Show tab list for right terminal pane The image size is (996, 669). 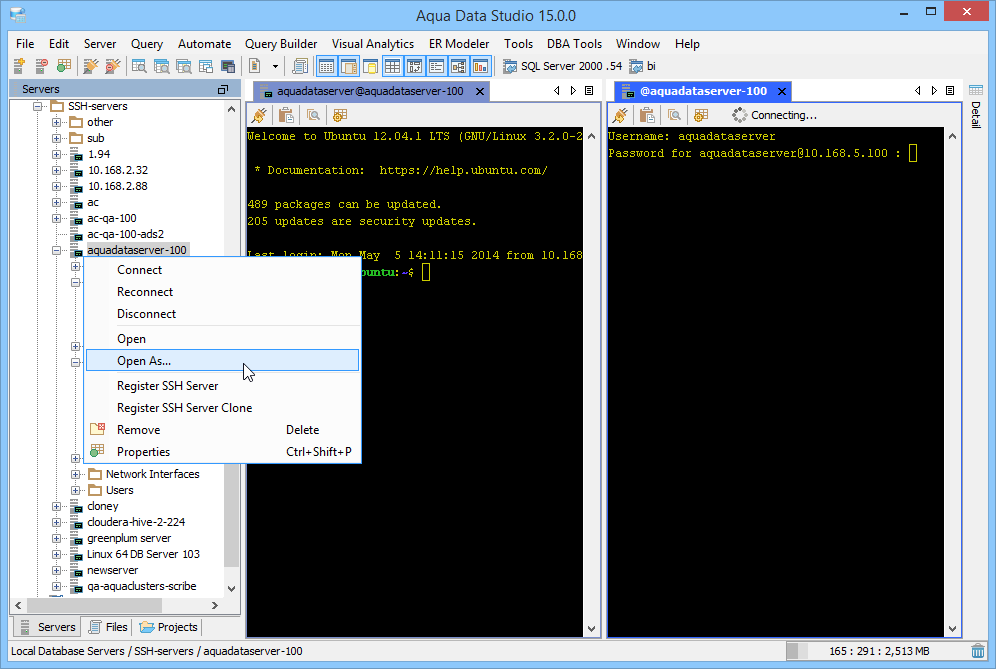pos(950,91)
